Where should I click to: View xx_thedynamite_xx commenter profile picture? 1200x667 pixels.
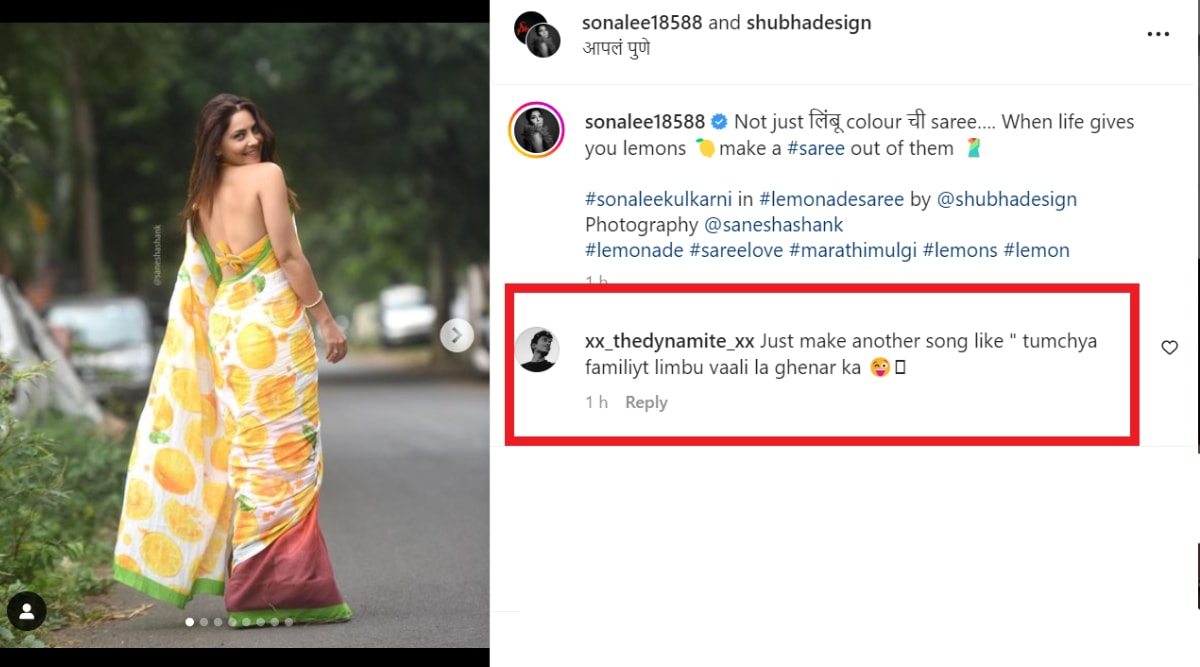tap(537, 349)
